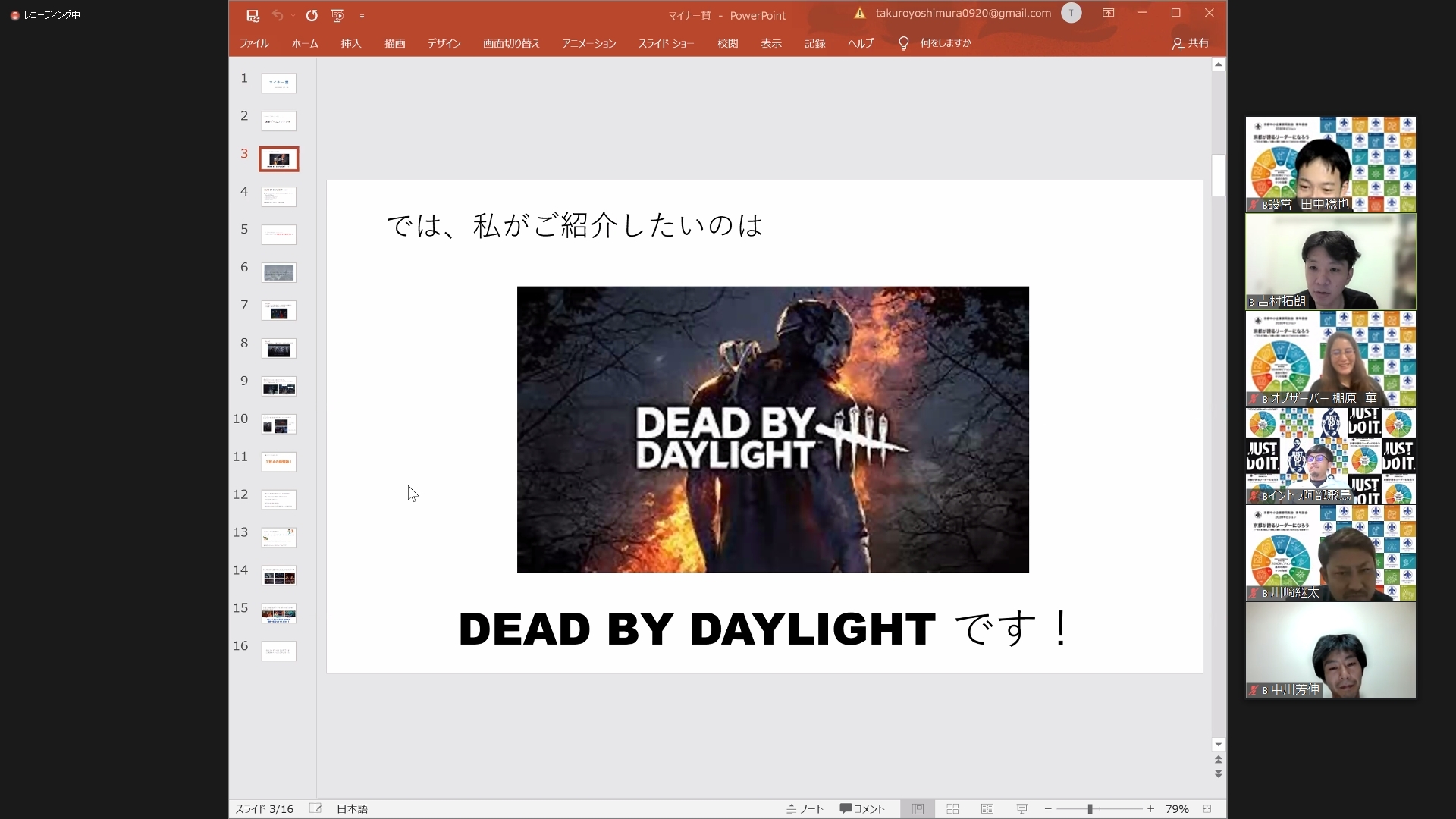
Task: Open Customize Quick Access Toolbar dropdown
Action: click(362, 16)
